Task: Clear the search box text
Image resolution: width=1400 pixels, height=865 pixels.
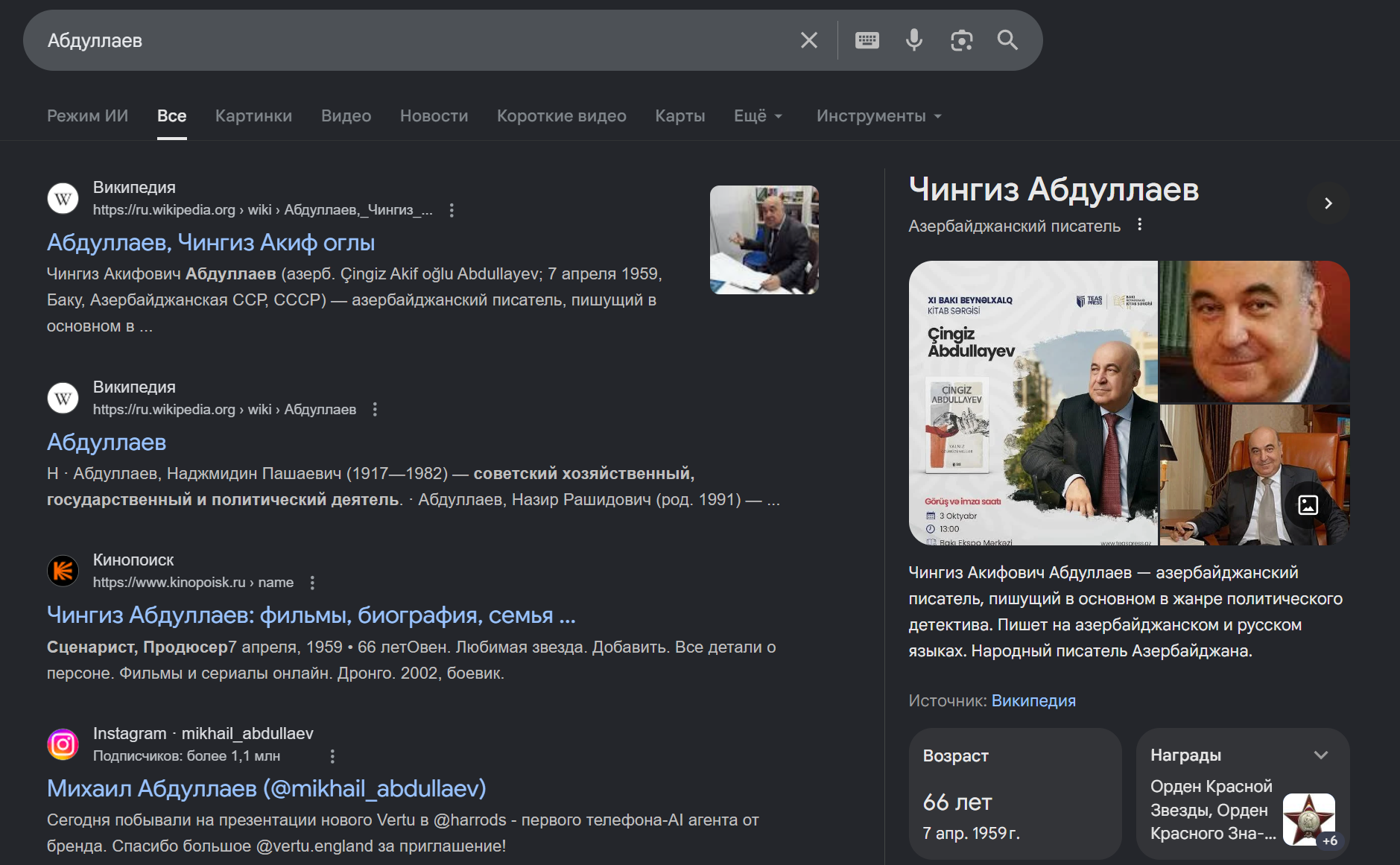Action: pyautogui.click(x=808, y=40)
